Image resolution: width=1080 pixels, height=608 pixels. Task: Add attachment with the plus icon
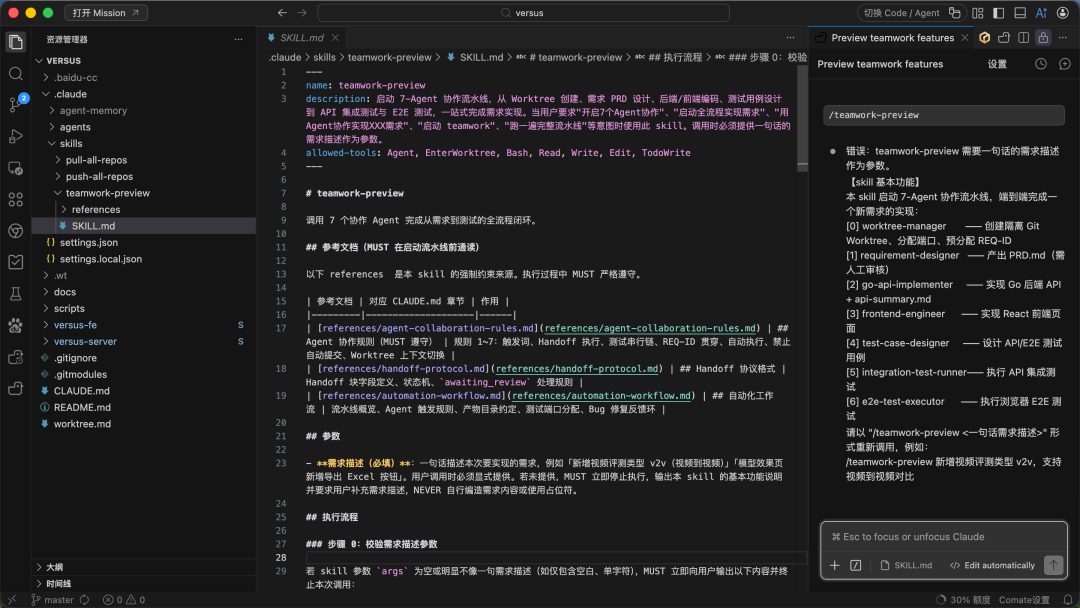click(835, 565)
